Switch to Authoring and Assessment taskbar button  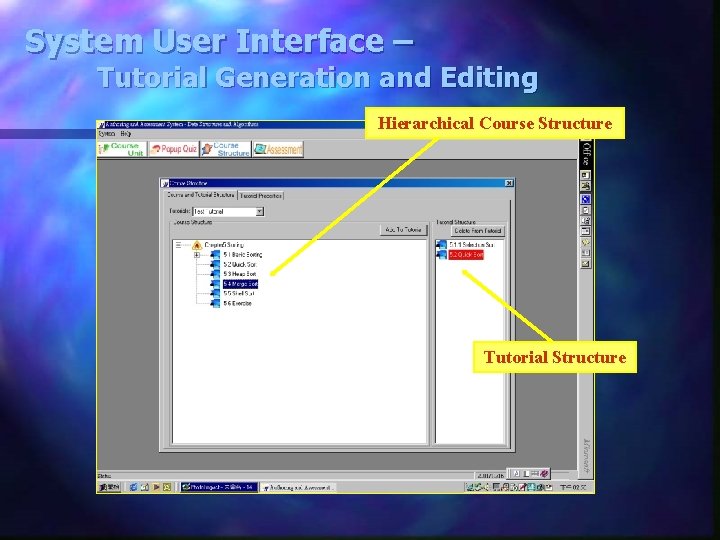coord(298,488)
